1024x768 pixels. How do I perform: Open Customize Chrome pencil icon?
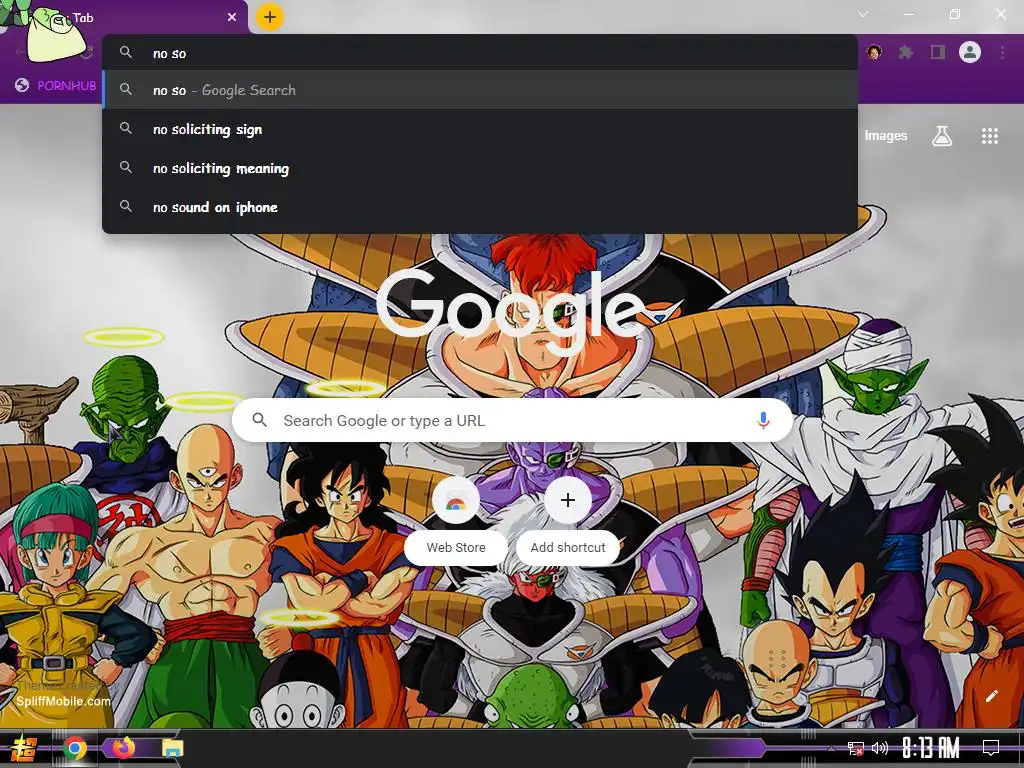pos(991,696)
